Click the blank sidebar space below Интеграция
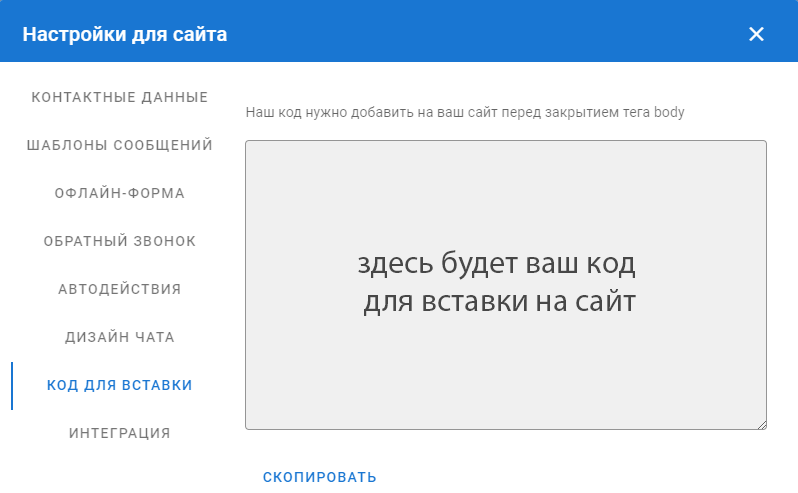Image resolution: width=798 pixels, height=493 pixels. point(120,472)
